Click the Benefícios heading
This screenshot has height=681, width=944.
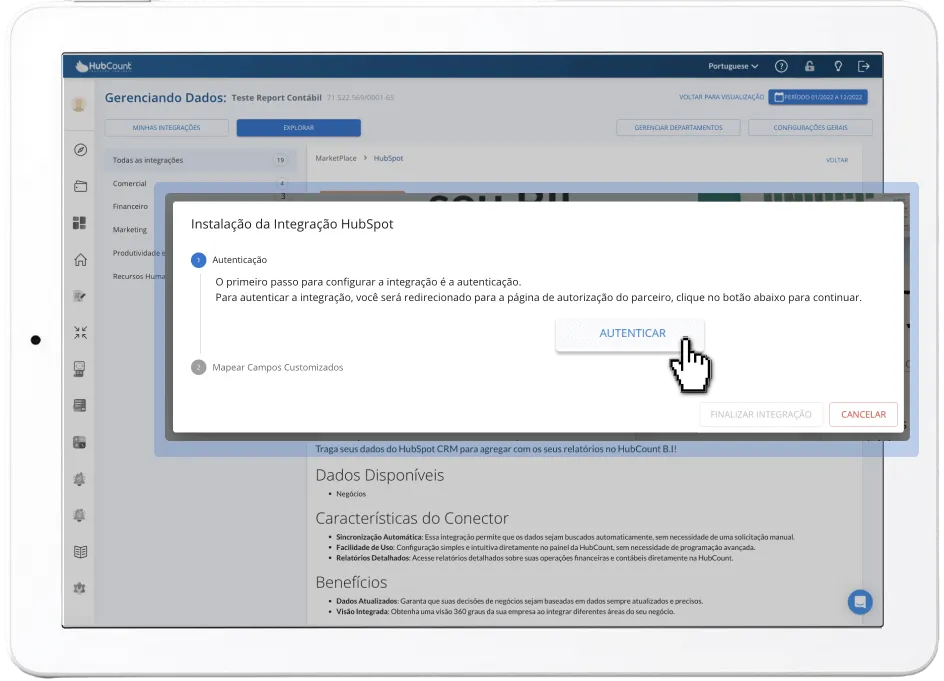click(351, 582)
